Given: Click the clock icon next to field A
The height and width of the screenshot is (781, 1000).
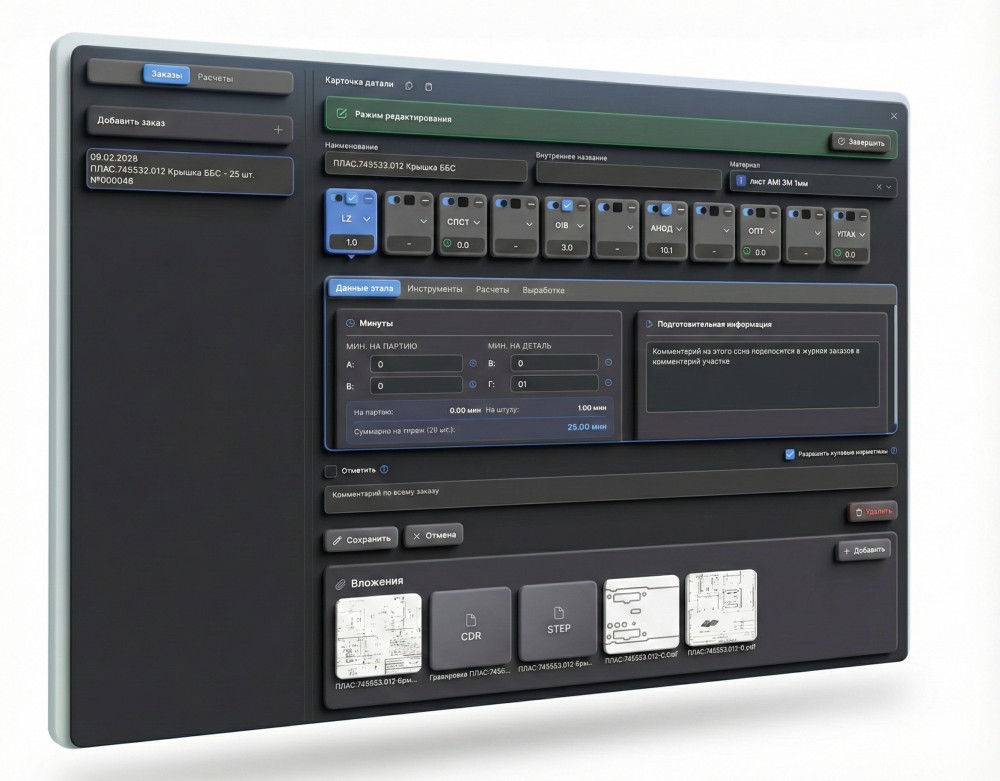Looking at the screenshot, I should (x=473, y=363).
